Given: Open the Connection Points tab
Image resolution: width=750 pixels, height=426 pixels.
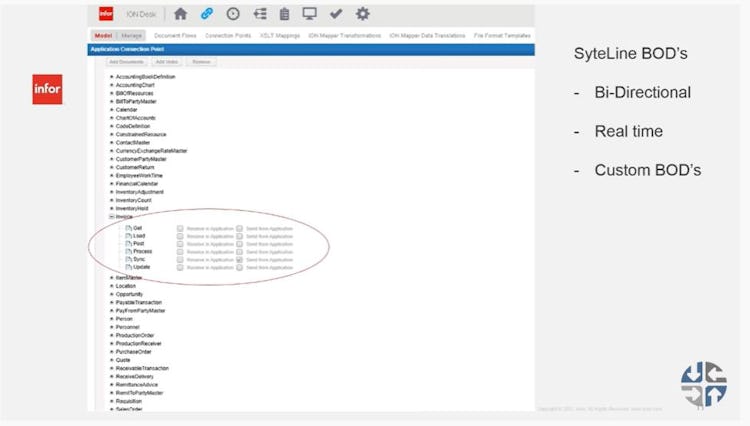Looking at the screenshot, I should (228, 35).
